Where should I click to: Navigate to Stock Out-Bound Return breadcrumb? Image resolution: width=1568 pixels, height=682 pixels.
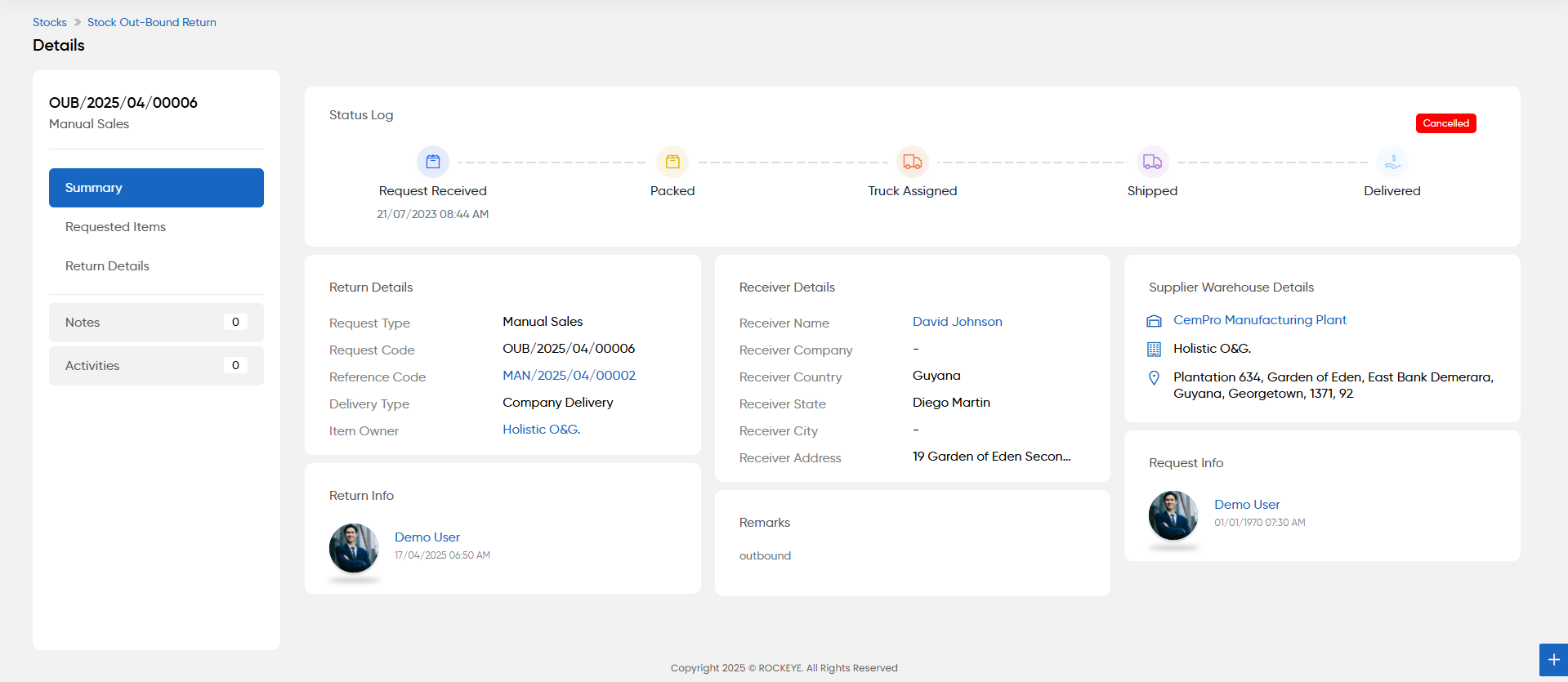click(x=152, y=22)
